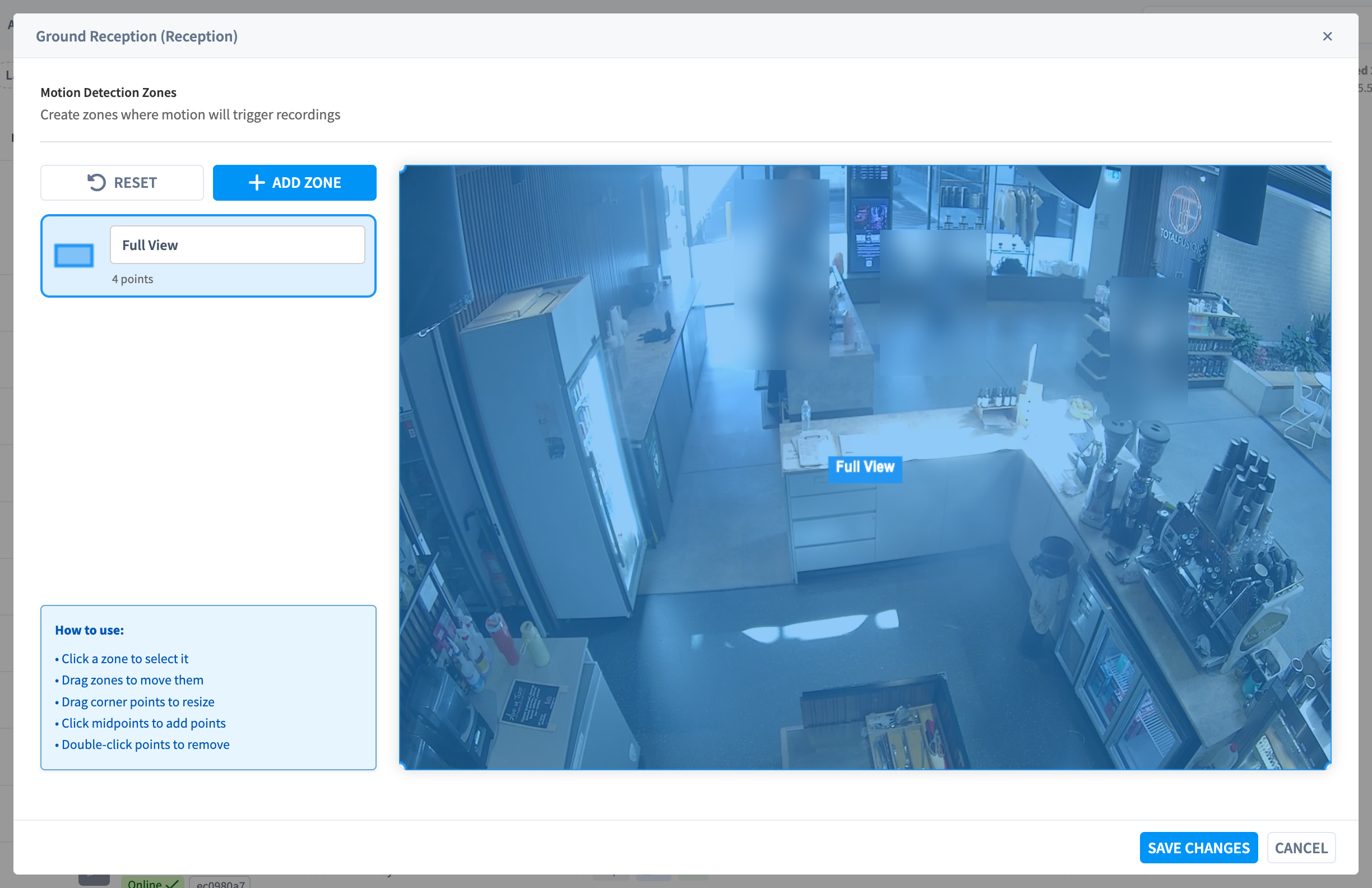Close the Ground Reception dialog
1372x888 pixels.
pos(1328,36)
